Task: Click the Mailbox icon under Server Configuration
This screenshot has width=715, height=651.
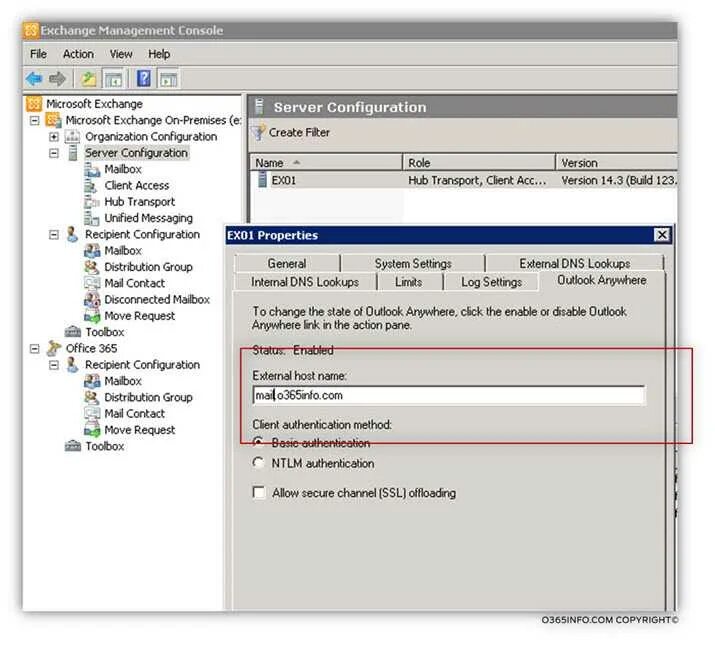Action: coord(92,170)
